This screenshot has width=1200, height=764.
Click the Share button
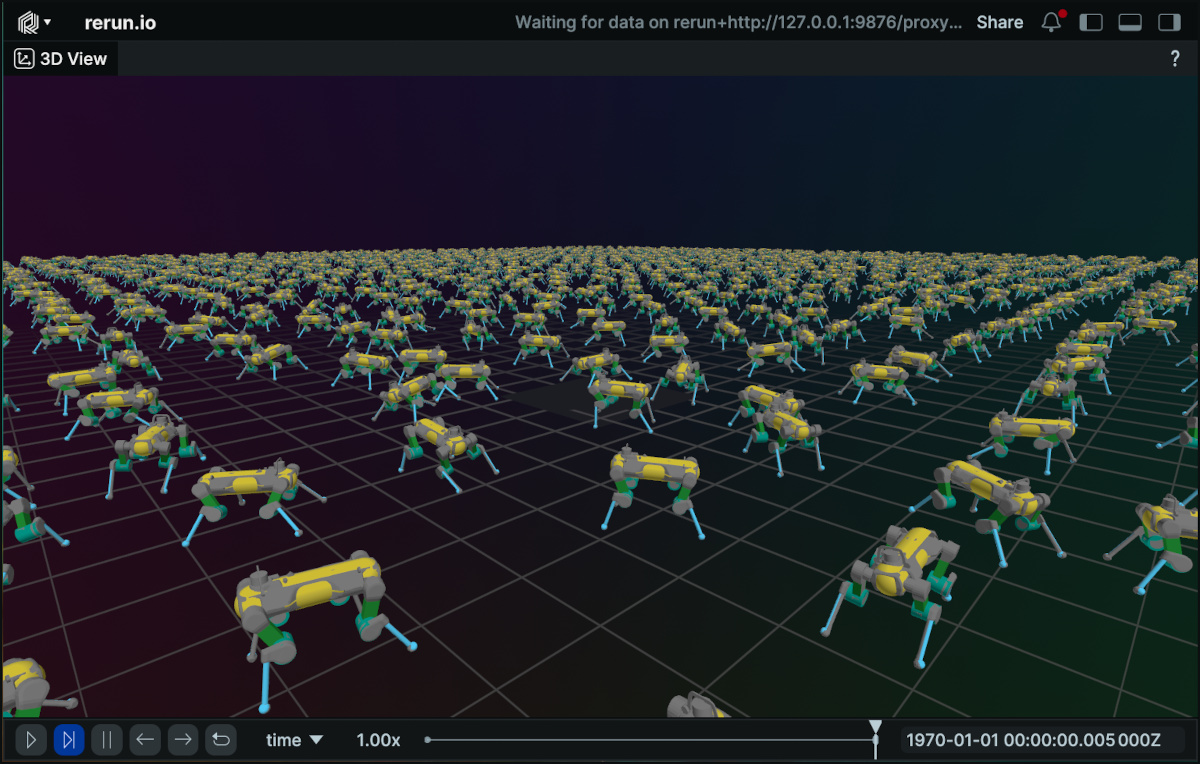(x=999, y=22)
